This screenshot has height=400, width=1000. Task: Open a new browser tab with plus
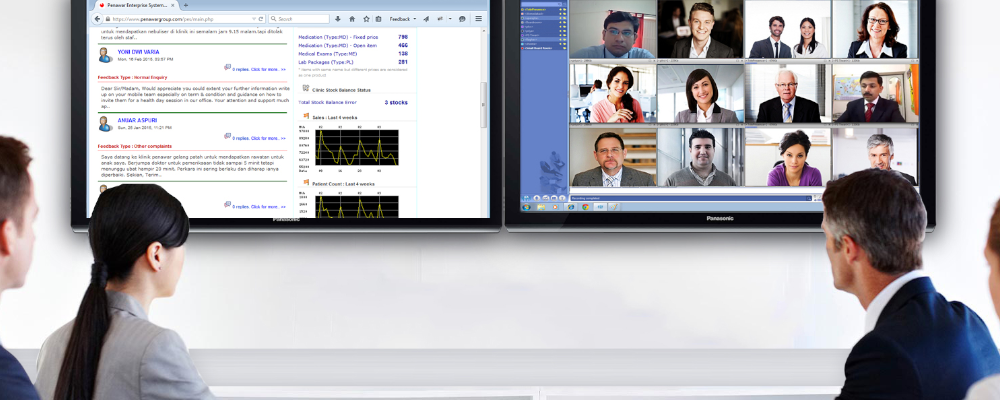point(185,5)
